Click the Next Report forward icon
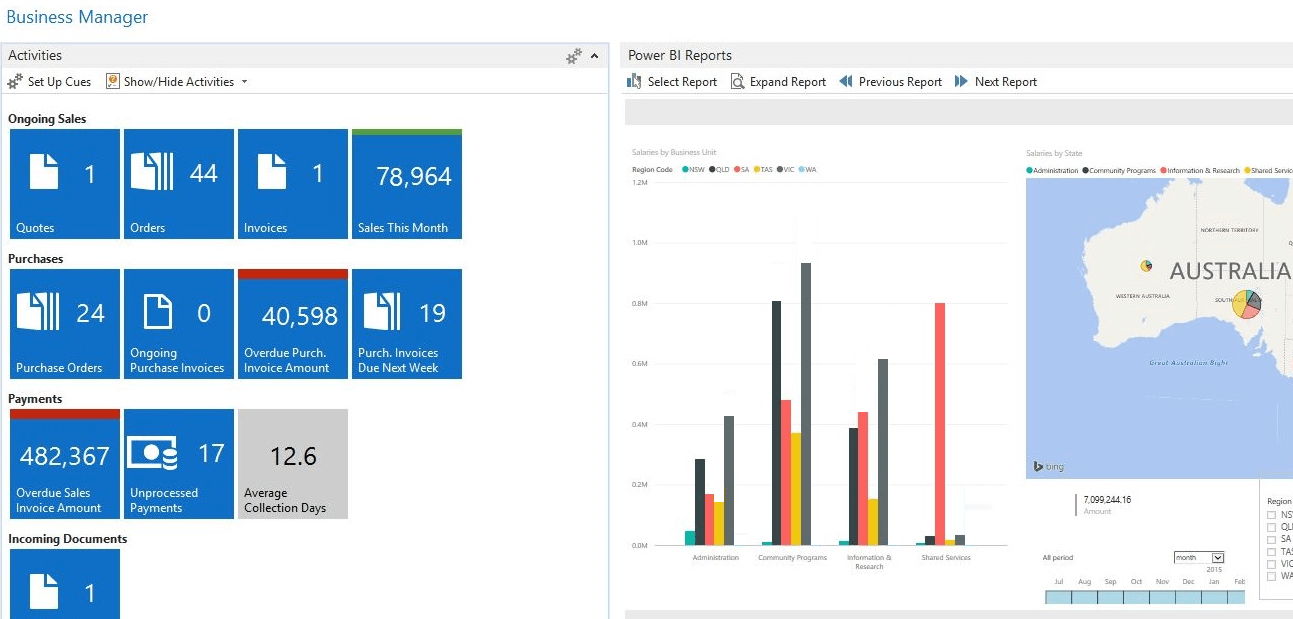This screenshot has height=619, width=1293. coord(962,82)
